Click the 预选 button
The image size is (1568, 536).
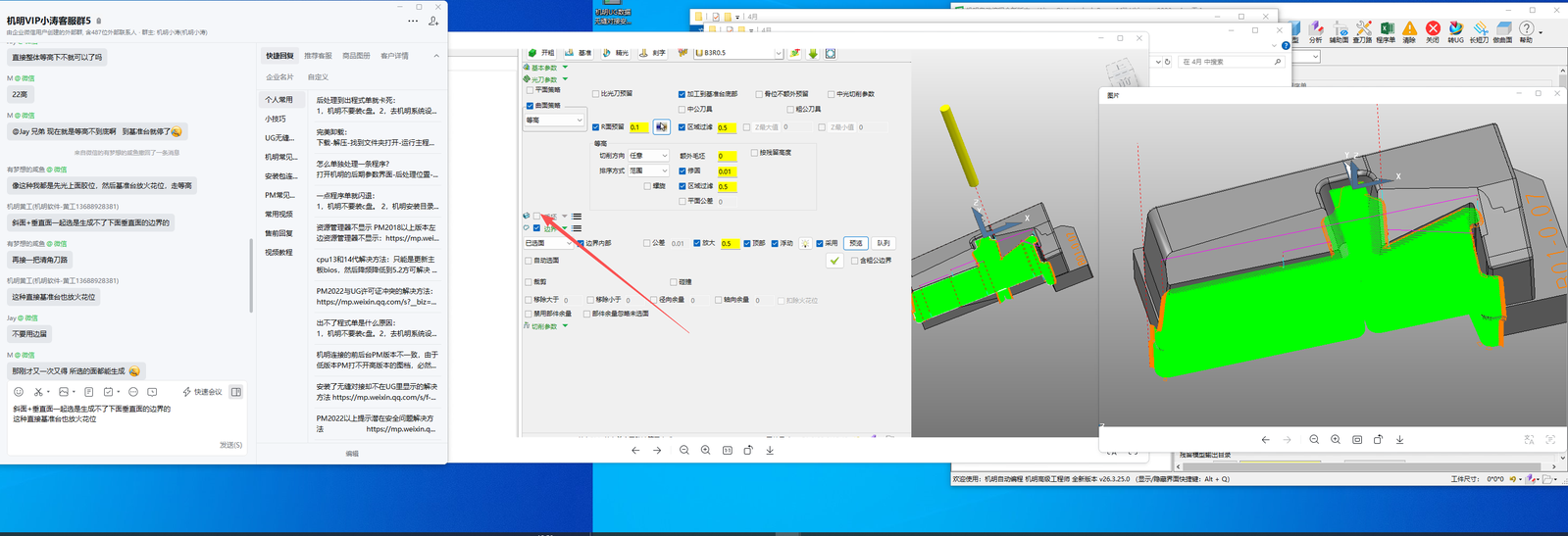click(856, 243)
